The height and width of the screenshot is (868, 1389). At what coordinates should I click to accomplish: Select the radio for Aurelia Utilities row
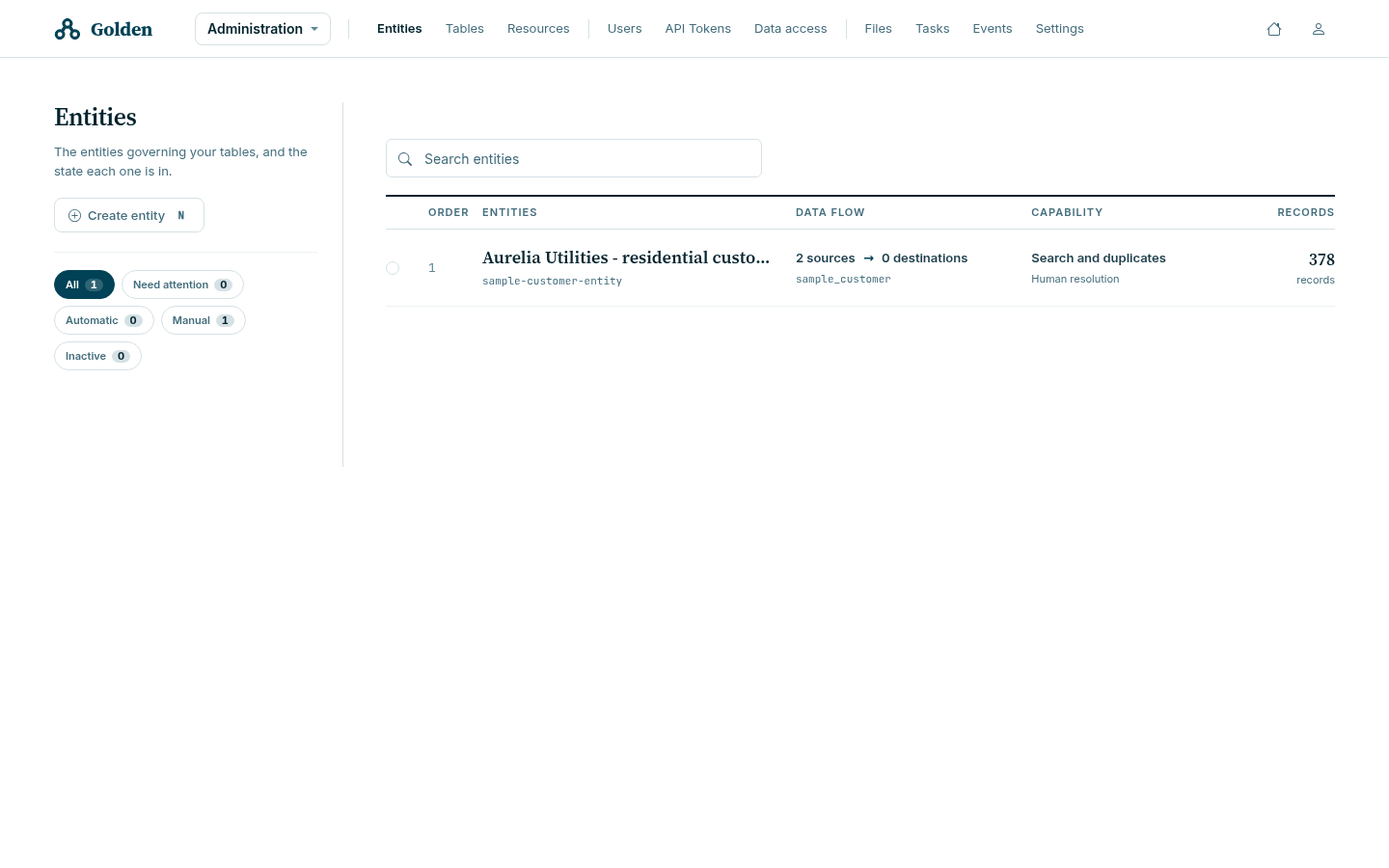tap(393, 268)
